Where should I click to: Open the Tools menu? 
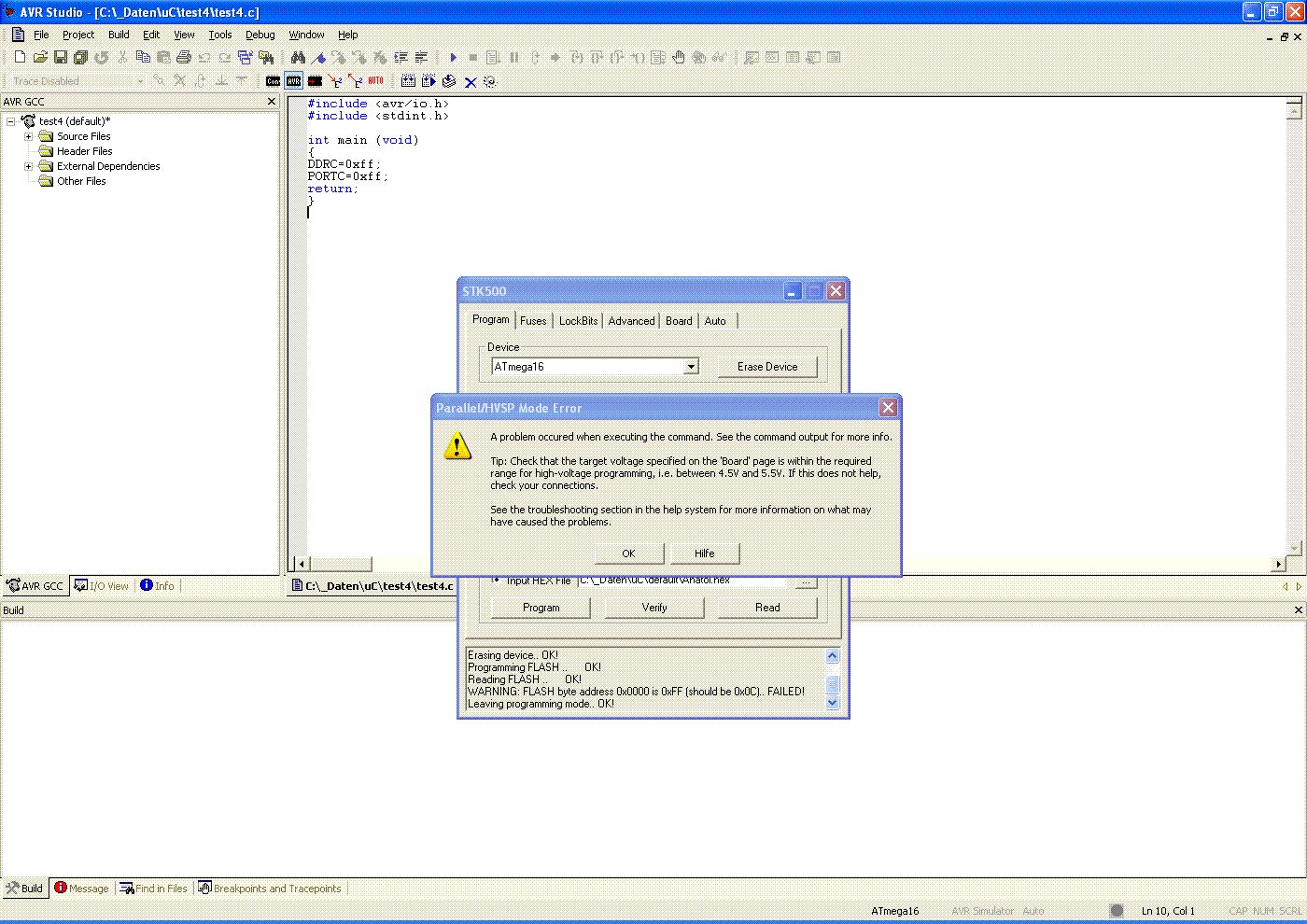coord(220,35)
